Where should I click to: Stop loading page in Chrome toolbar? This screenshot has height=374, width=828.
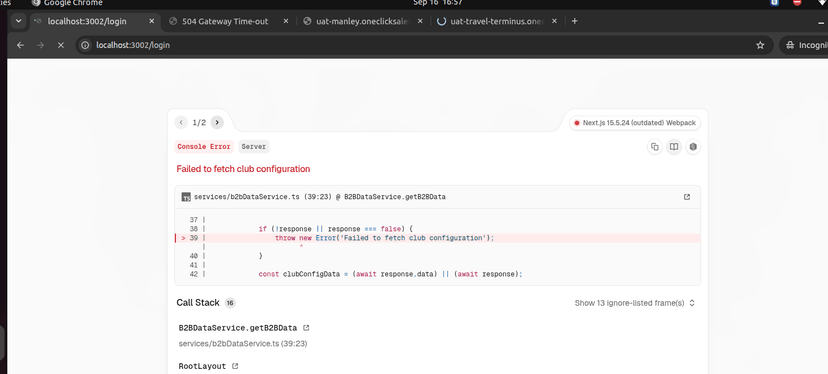pyautogui.click(x=61, y=45)
